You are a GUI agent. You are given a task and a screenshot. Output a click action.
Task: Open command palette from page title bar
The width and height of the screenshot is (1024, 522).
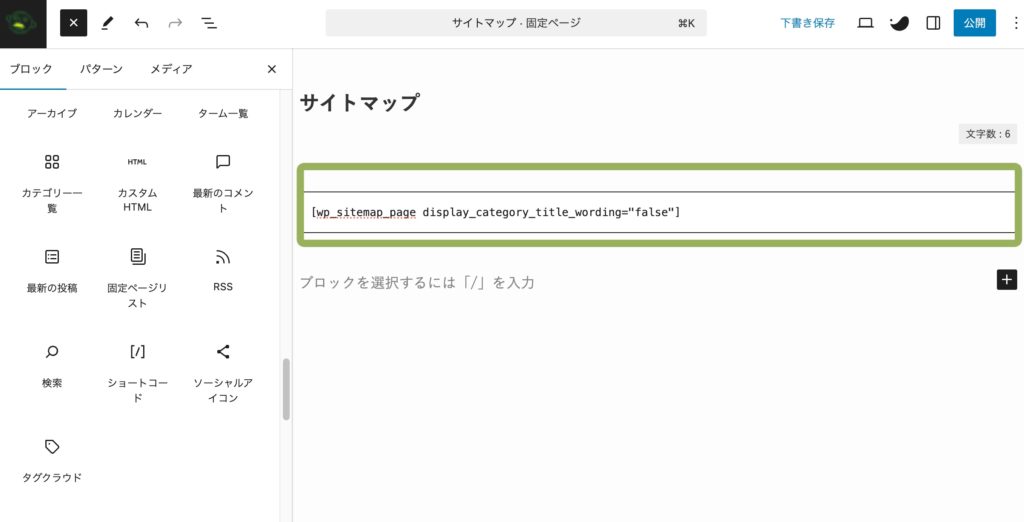516,24
